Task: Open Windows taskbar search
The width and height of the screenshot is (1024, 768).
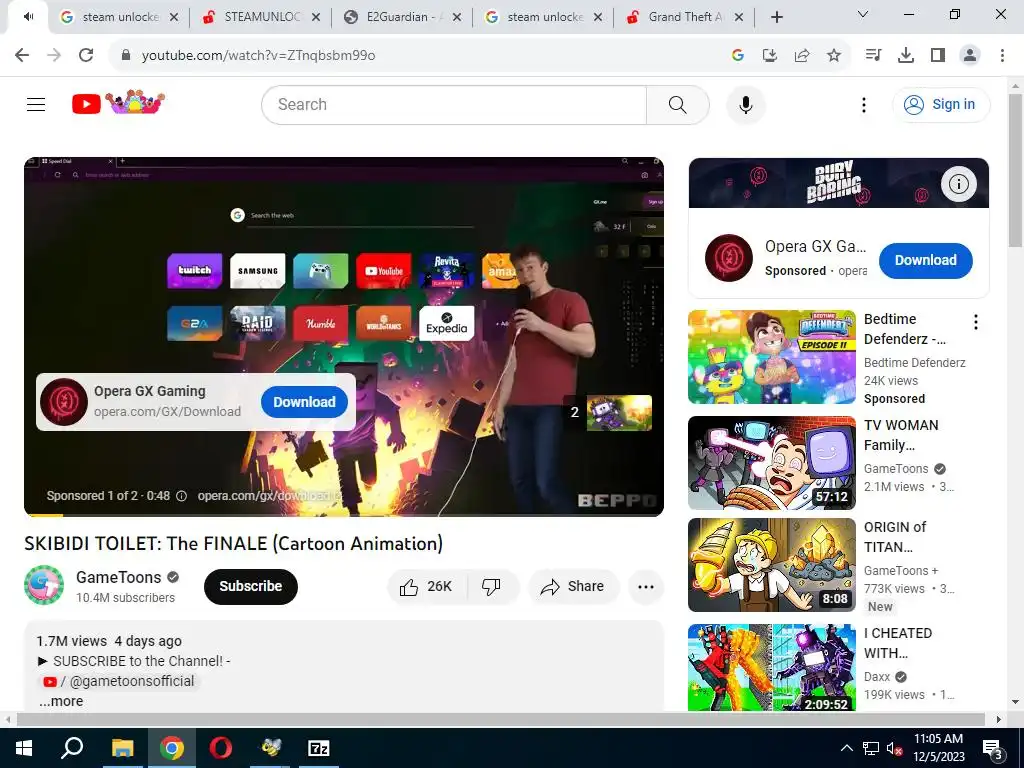Action: 72,748
